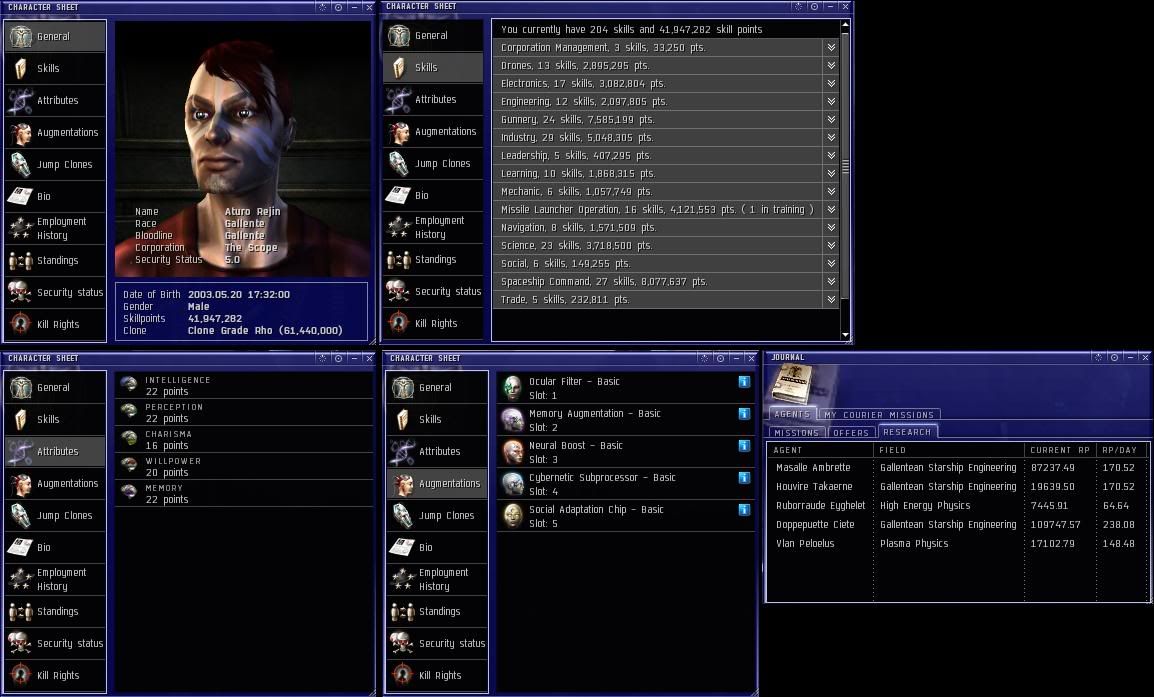
Task: Select Jump Clones in the skills-list Character Sheet
Action: [x=433, y=163]
